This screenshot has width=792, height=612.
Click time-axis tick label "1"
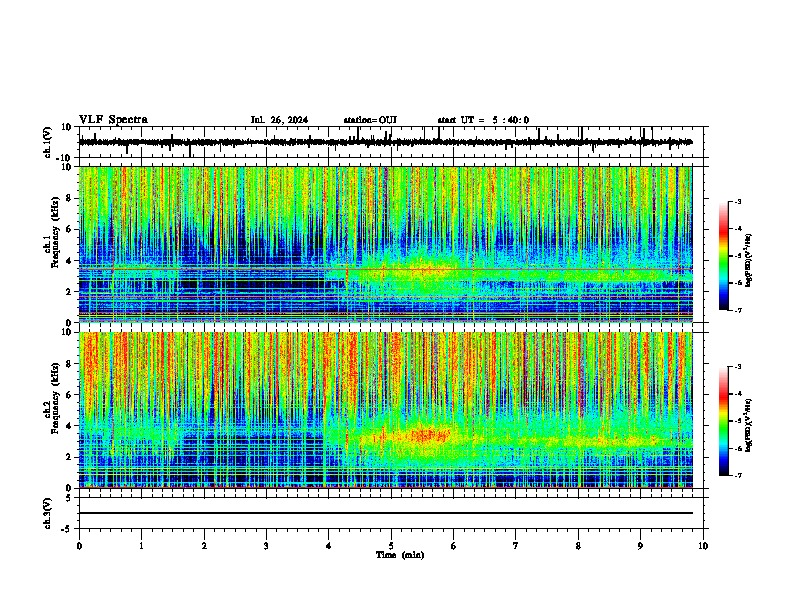(141, 546)
